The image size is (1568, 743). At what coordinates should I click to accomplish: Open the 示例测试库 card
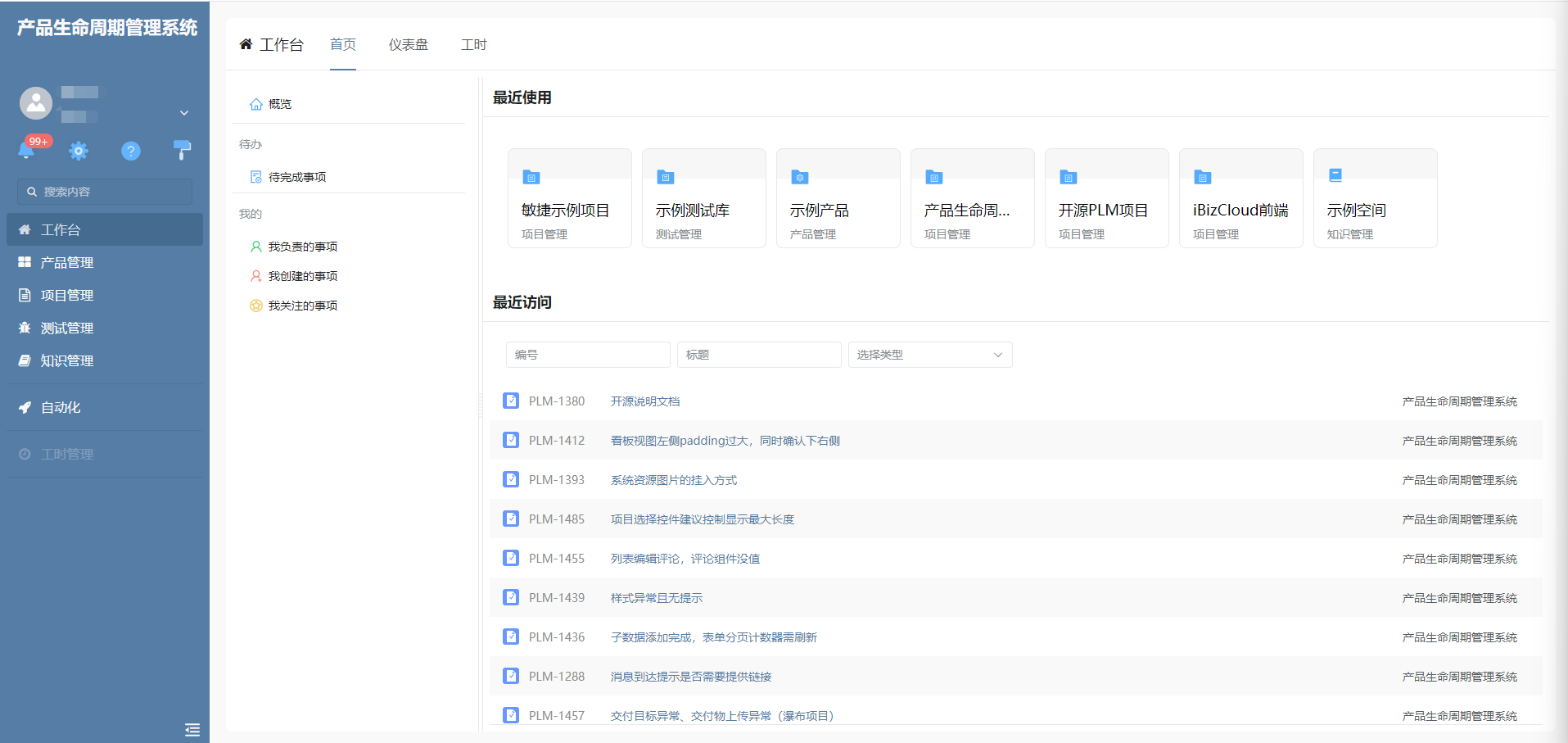pyautogui.click(x=704, y=198)
